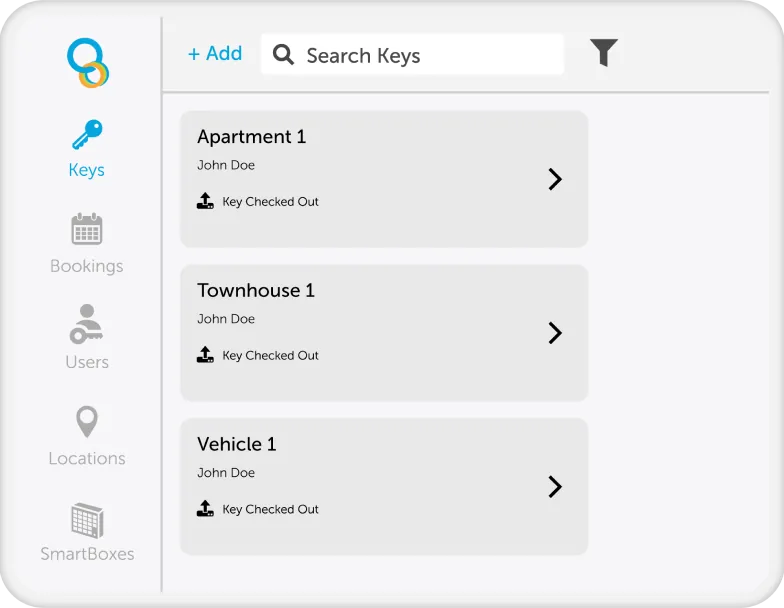Open the filter funnel icon
The image size is (784, 608).
click(604, 52)
